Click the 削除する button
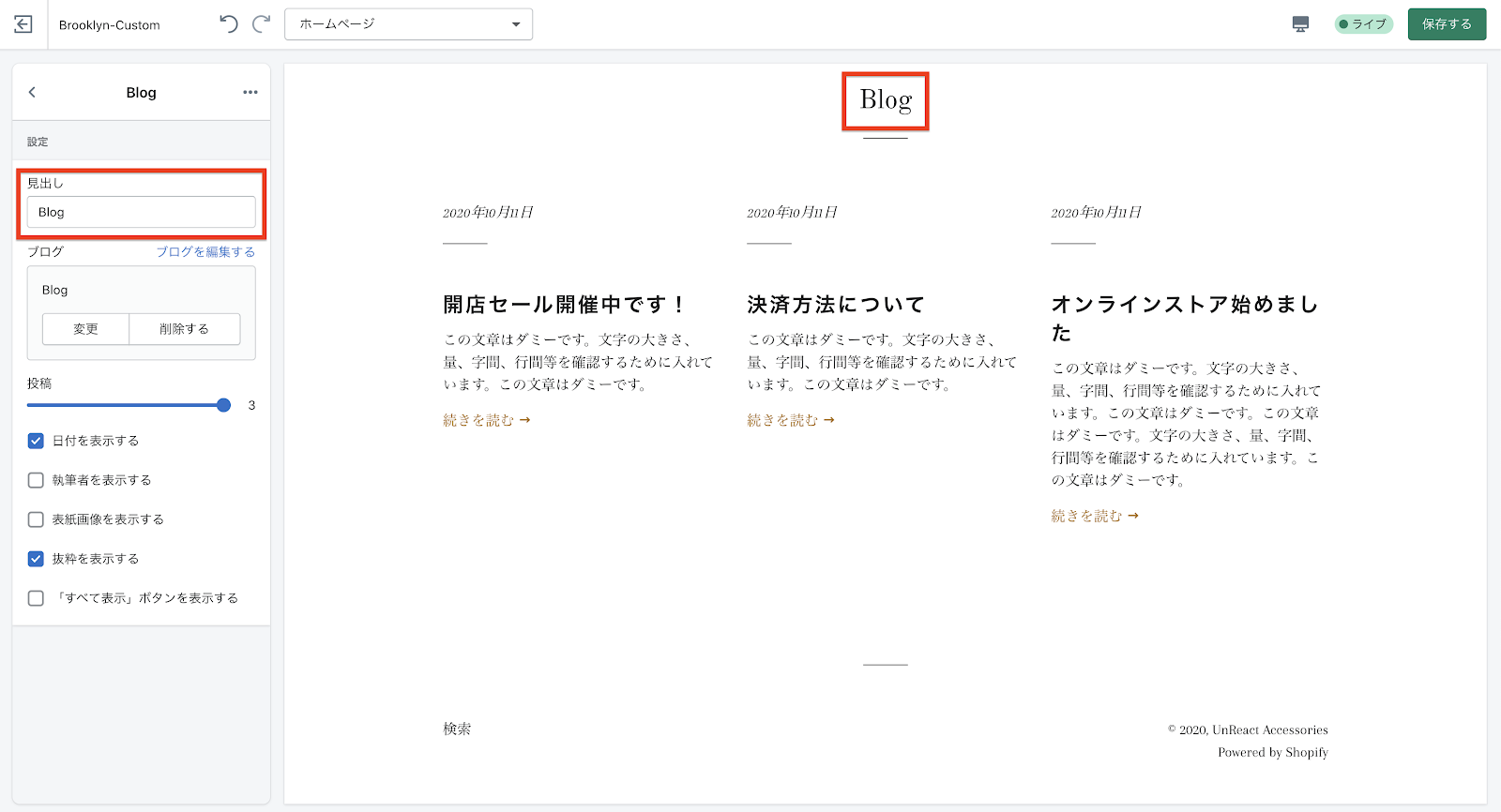This screenshot has width=1501, height=812. click(184, 329)
